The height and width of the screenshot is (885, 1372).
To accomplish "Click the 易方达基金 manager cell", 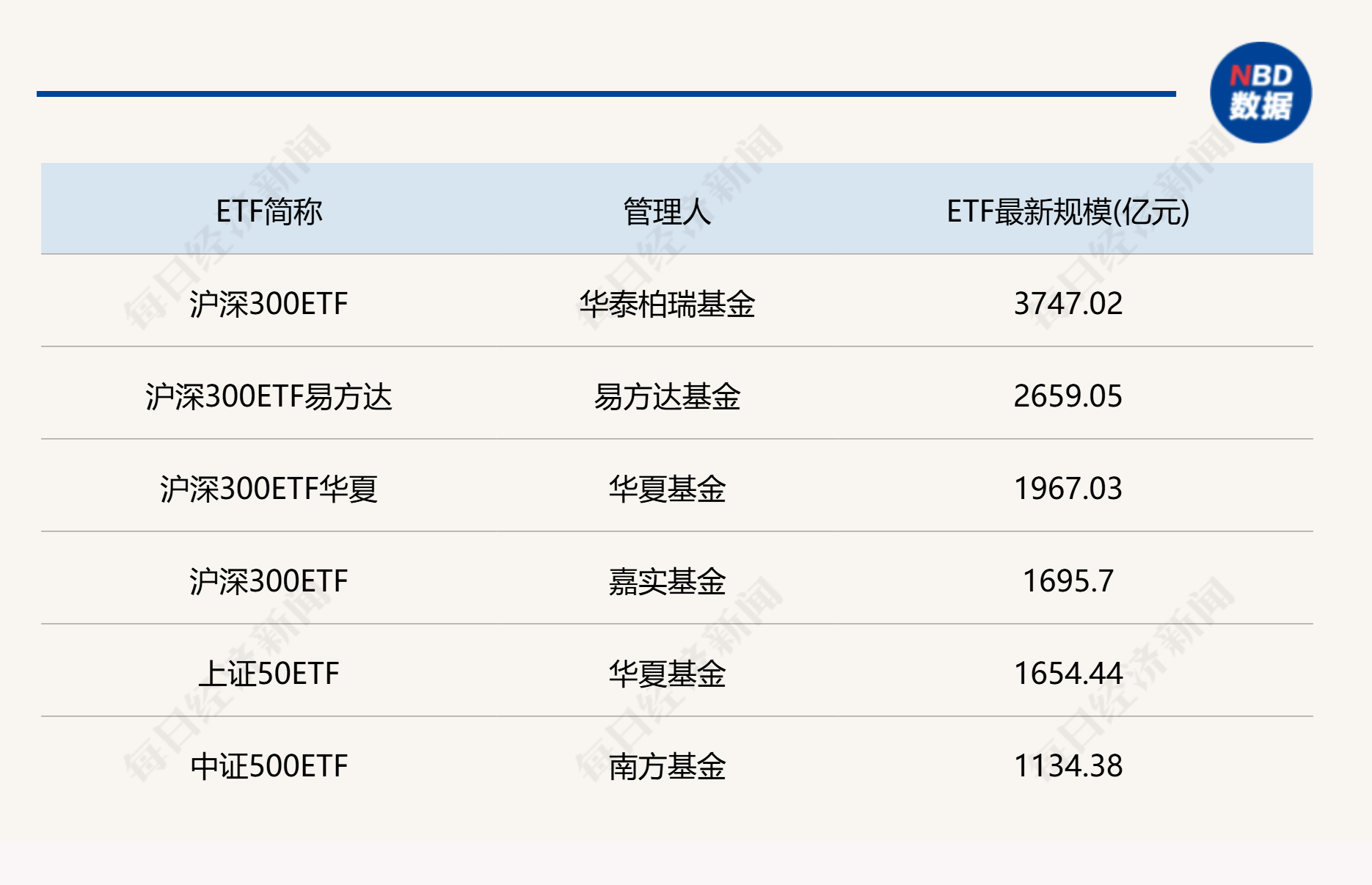I will [x=667, y=396].
